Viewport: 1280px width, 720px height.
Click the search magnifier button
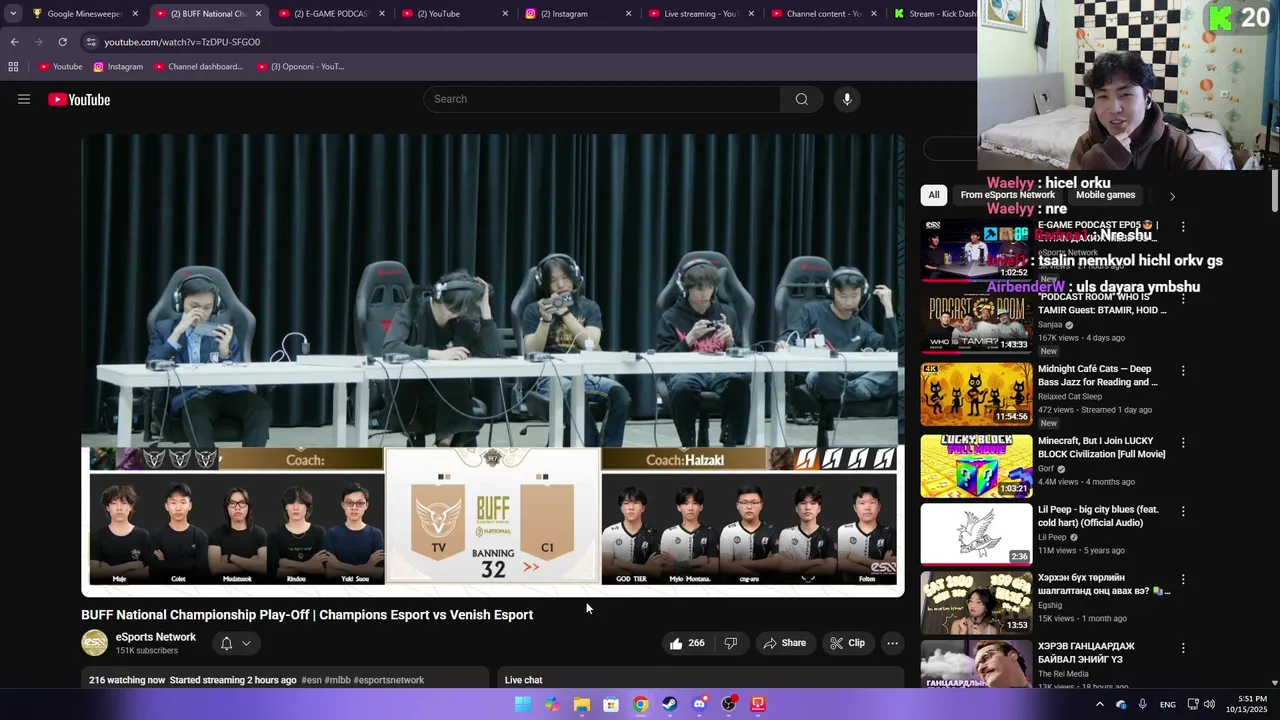coord(801,99)
